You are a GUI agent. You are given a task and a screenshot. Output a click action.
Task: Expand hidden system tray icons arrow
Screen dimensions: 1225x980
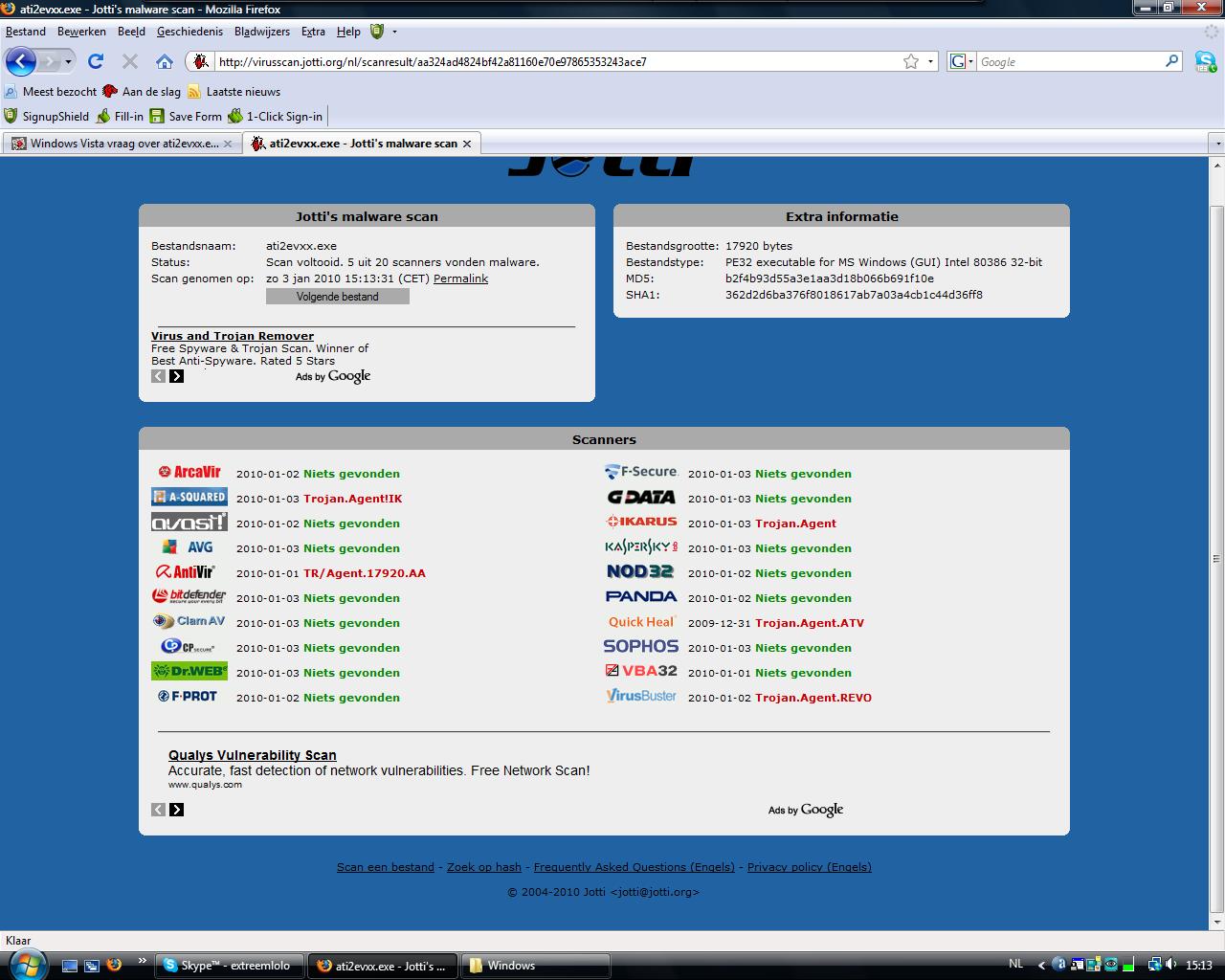pyautogui.click(x=1041, y=965)
